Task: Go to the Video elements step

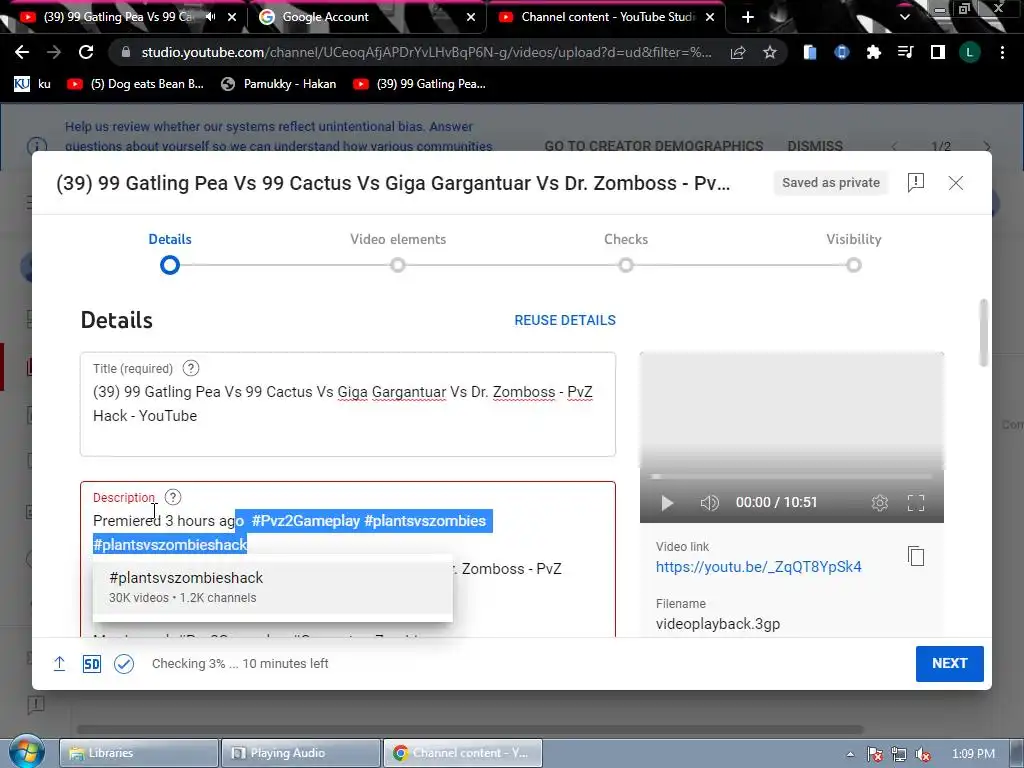Action: (x=398, y=251)
